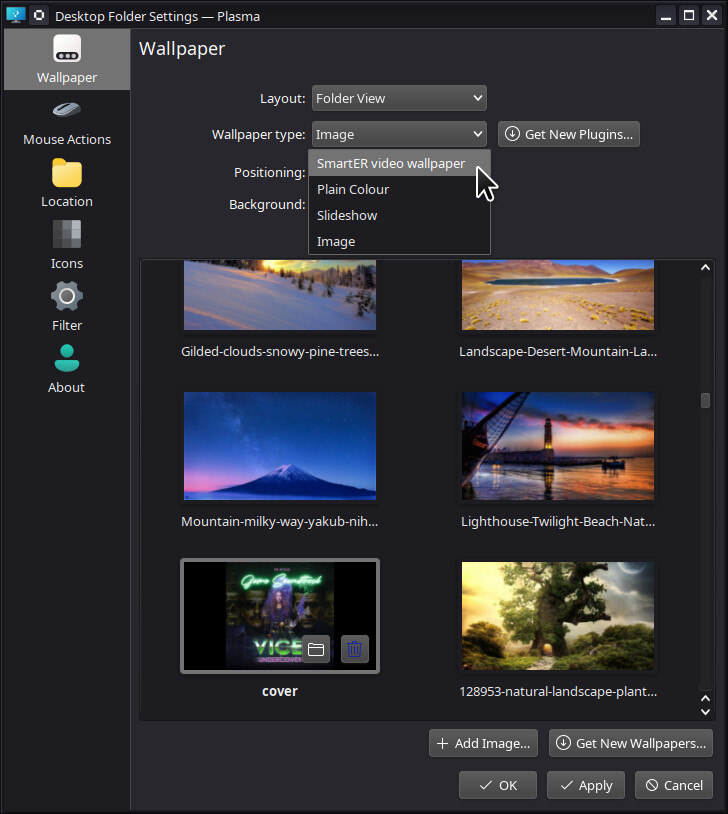Select Plain Colour from the list
Viewport: 728px width, 814px height.
353,189
